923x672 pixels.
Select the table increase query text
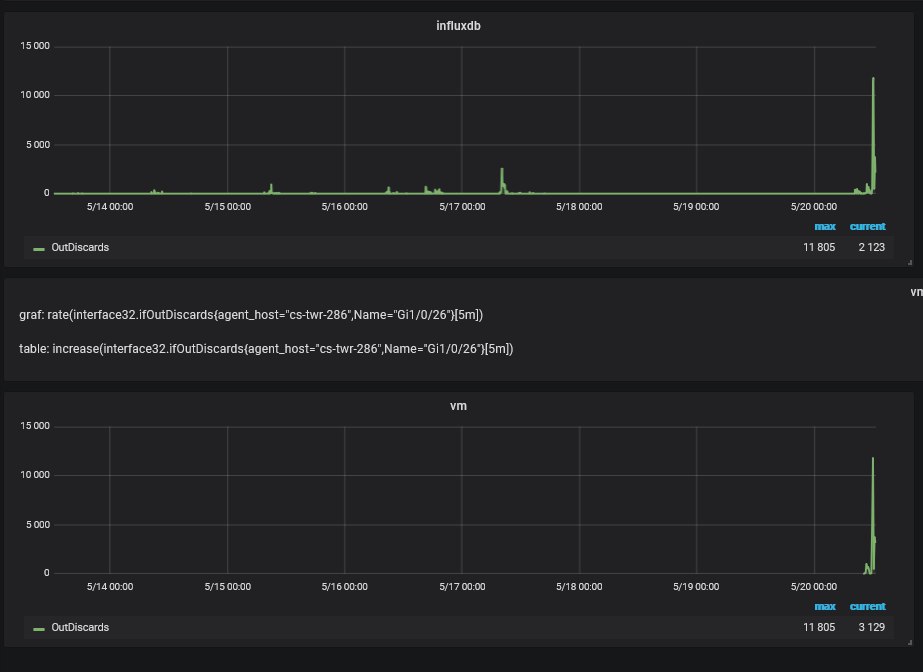click(266, 349)
